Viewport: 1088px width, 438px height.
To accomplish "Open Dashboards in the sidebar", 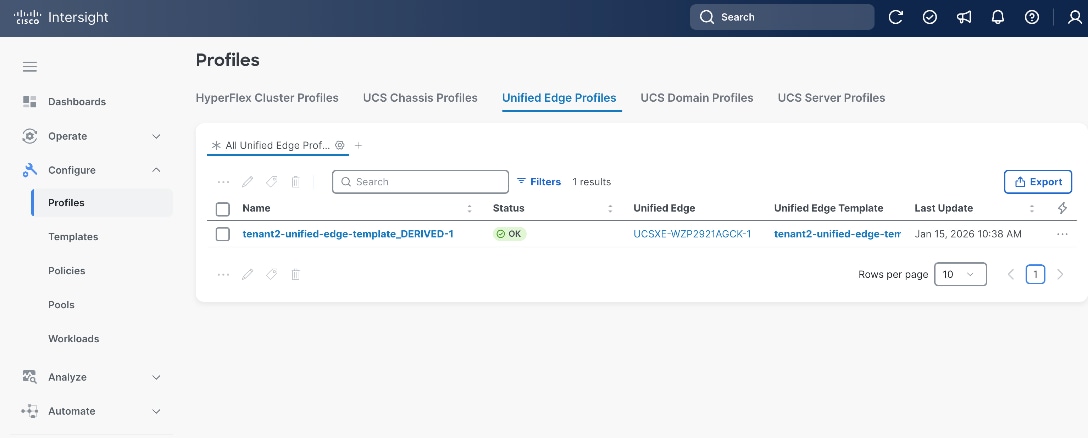I will (x=77, y=101).
